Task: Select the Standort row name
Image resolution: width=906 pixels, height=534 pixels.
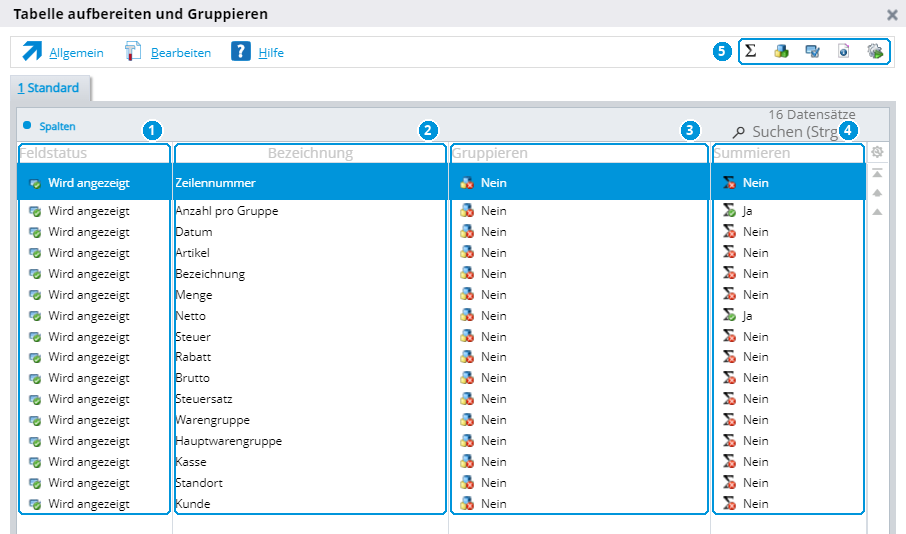Action: coord(199,483)
